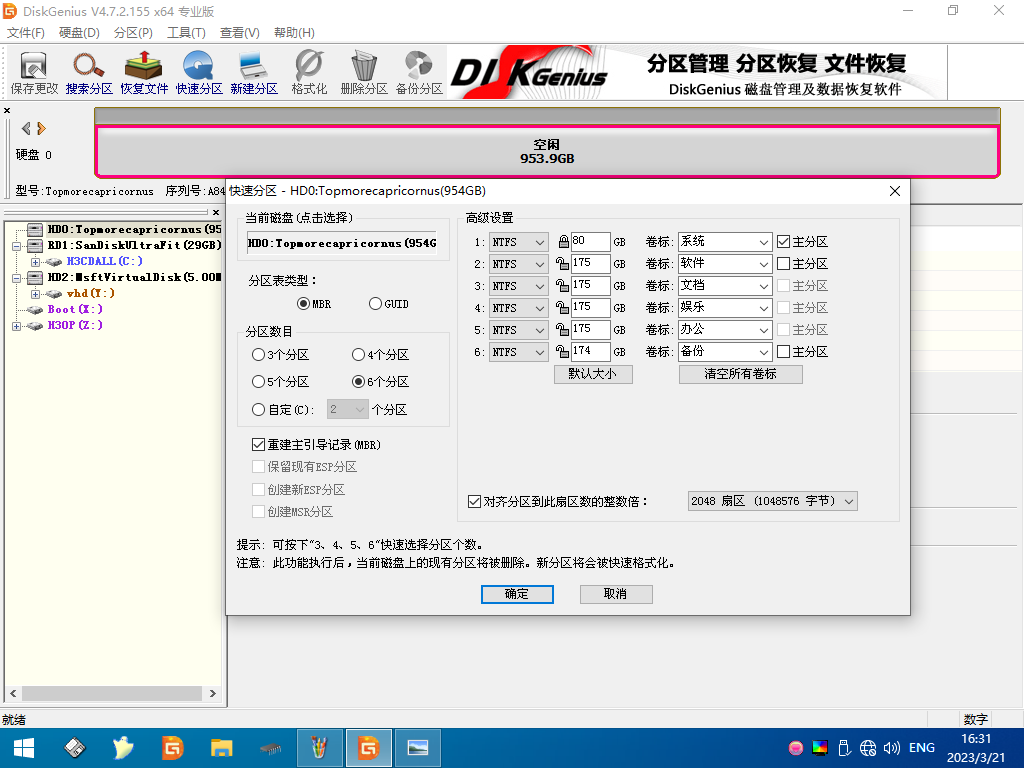Viewport: 1024px width, 768px height.
Task: Toggle 主分区 checkbox for partition 2
Action: tap(784, 264)
